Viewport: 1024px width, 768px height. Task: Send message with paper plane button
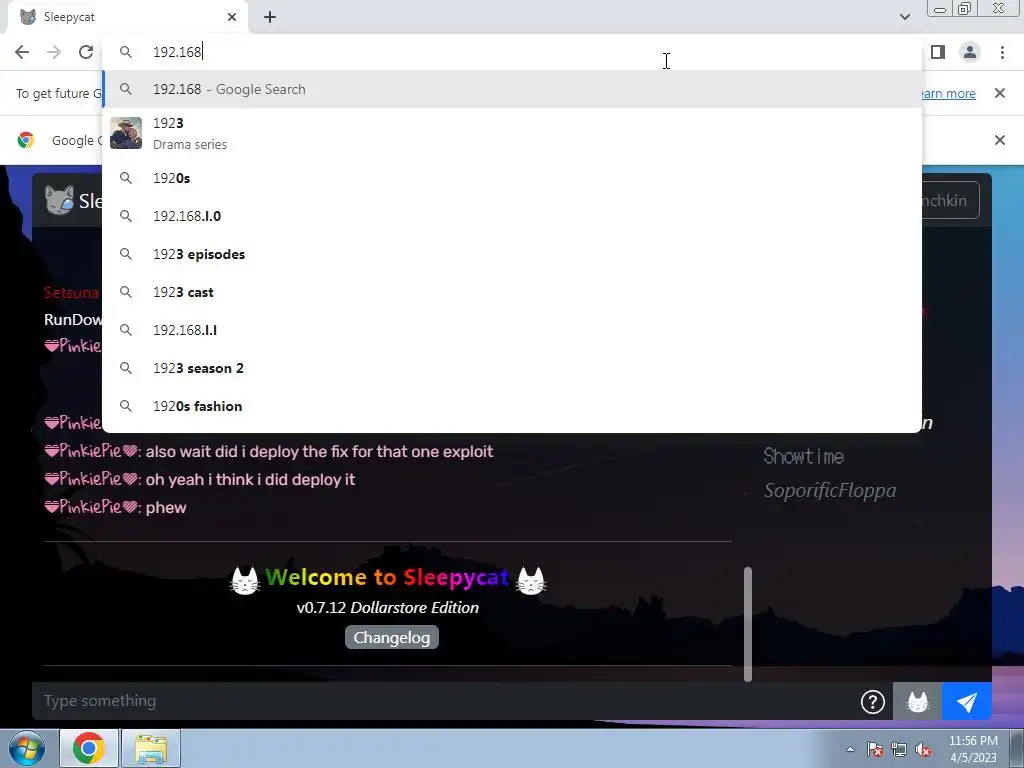[967, 702]
